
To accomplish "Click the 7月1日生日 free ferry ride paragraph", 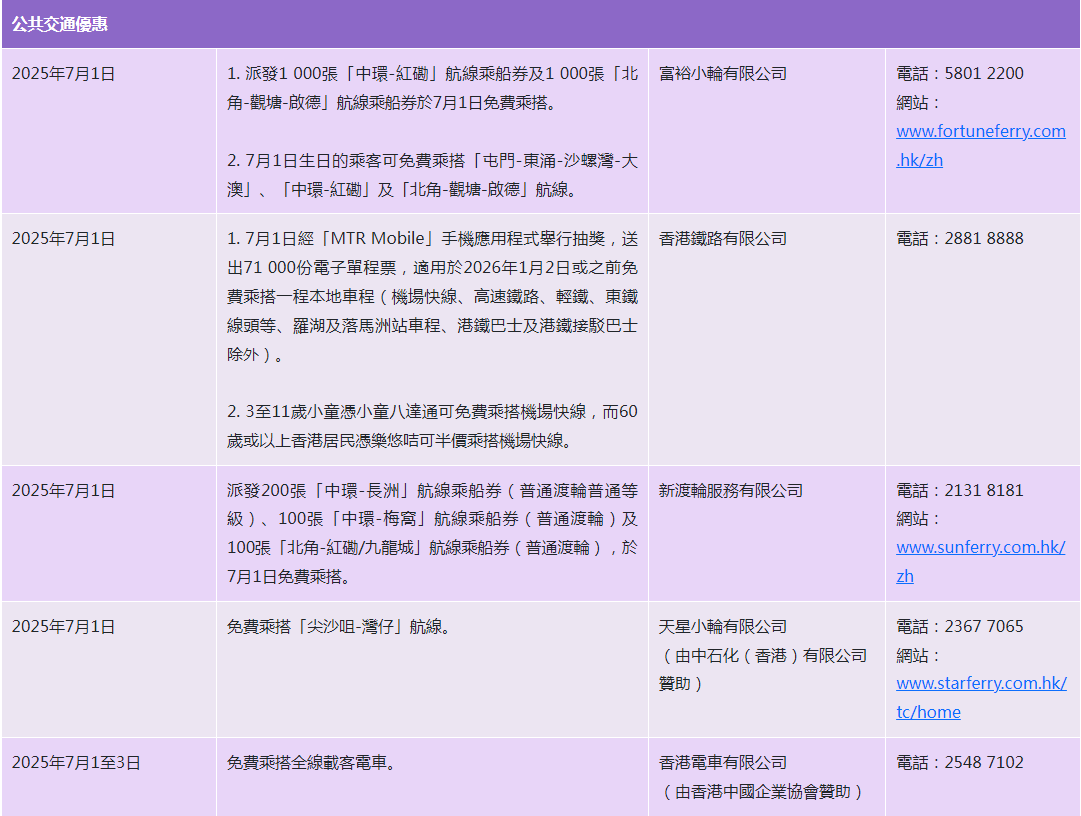I will pos(432,175).
